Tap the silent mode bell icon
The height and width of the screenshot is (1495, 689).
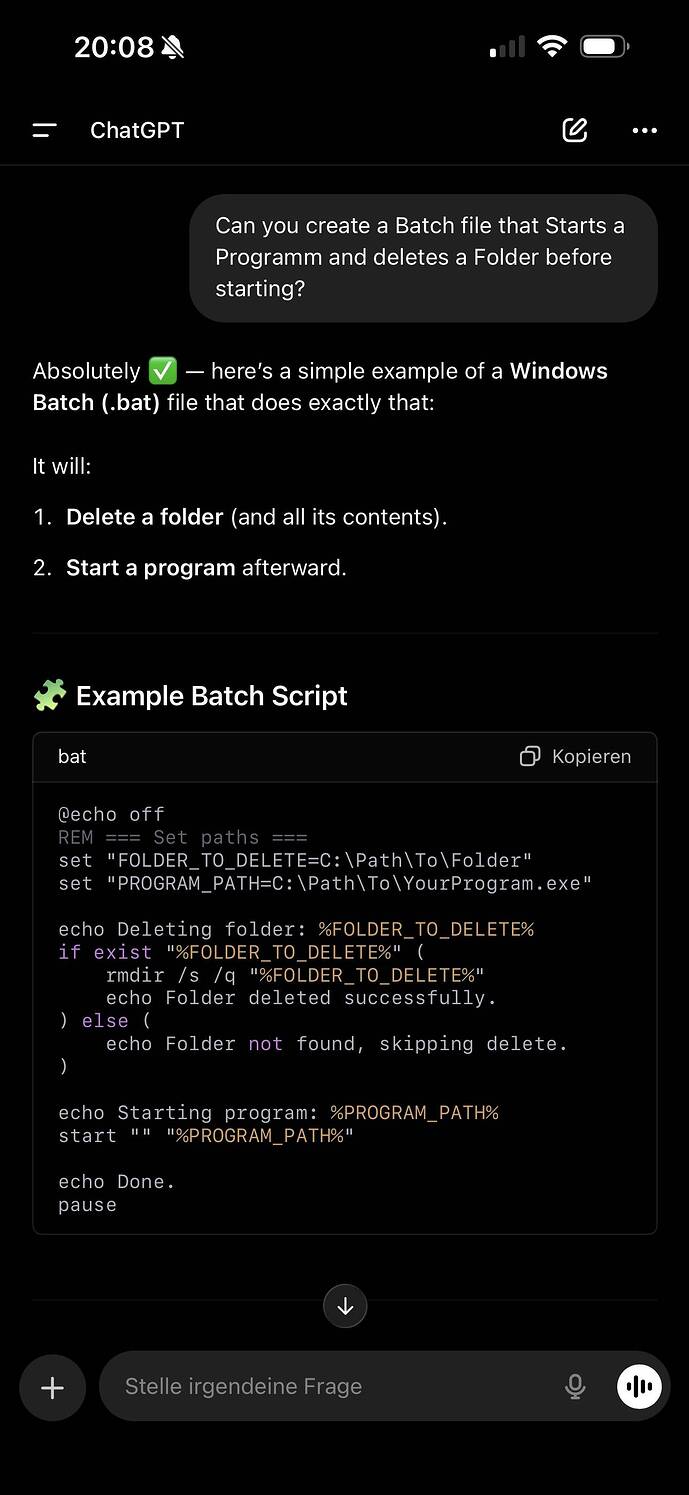click(173, 47)
